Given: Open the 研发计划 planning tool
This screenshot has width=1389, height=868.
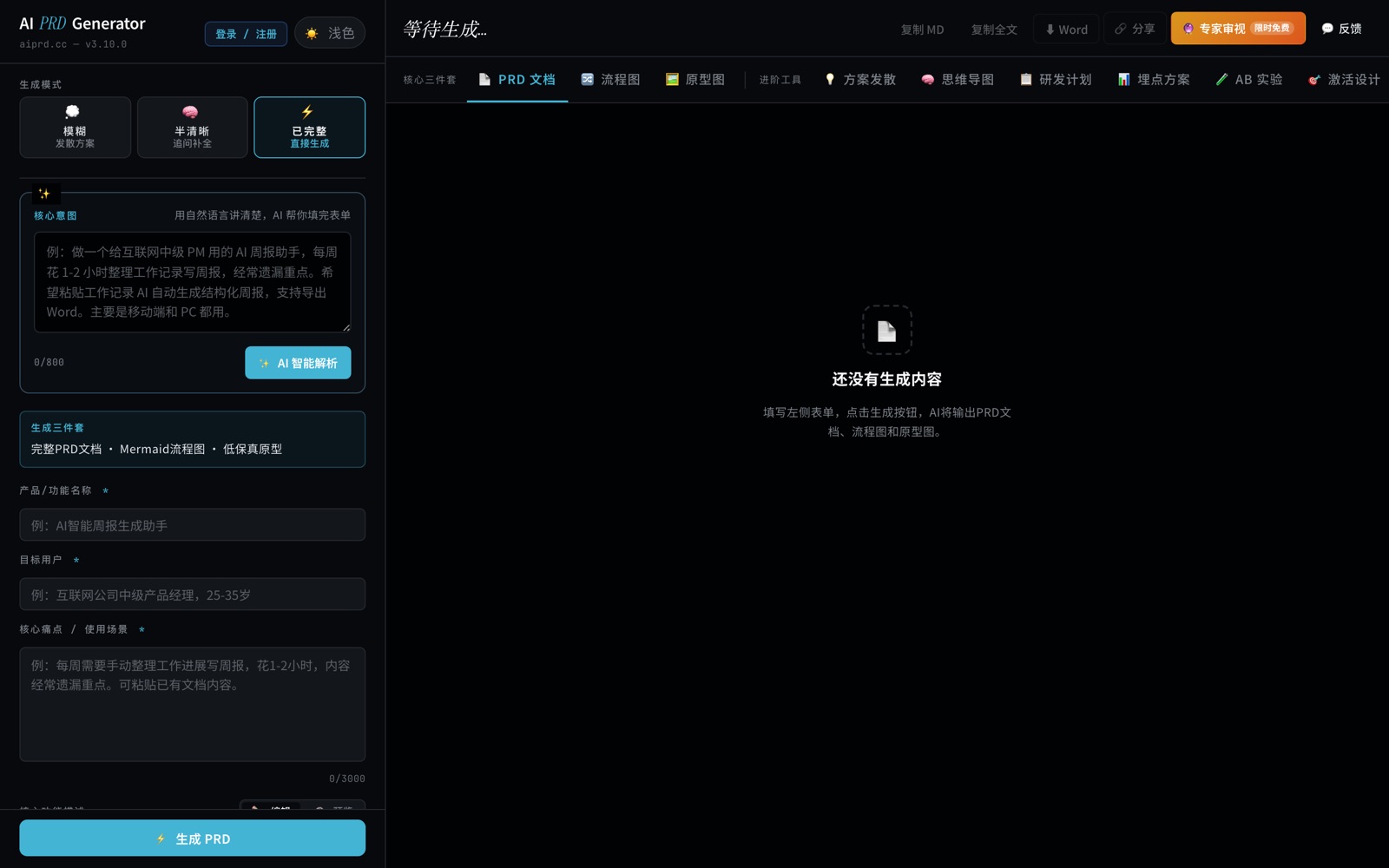Looking at the screenshot, I should pos(1054,79).
